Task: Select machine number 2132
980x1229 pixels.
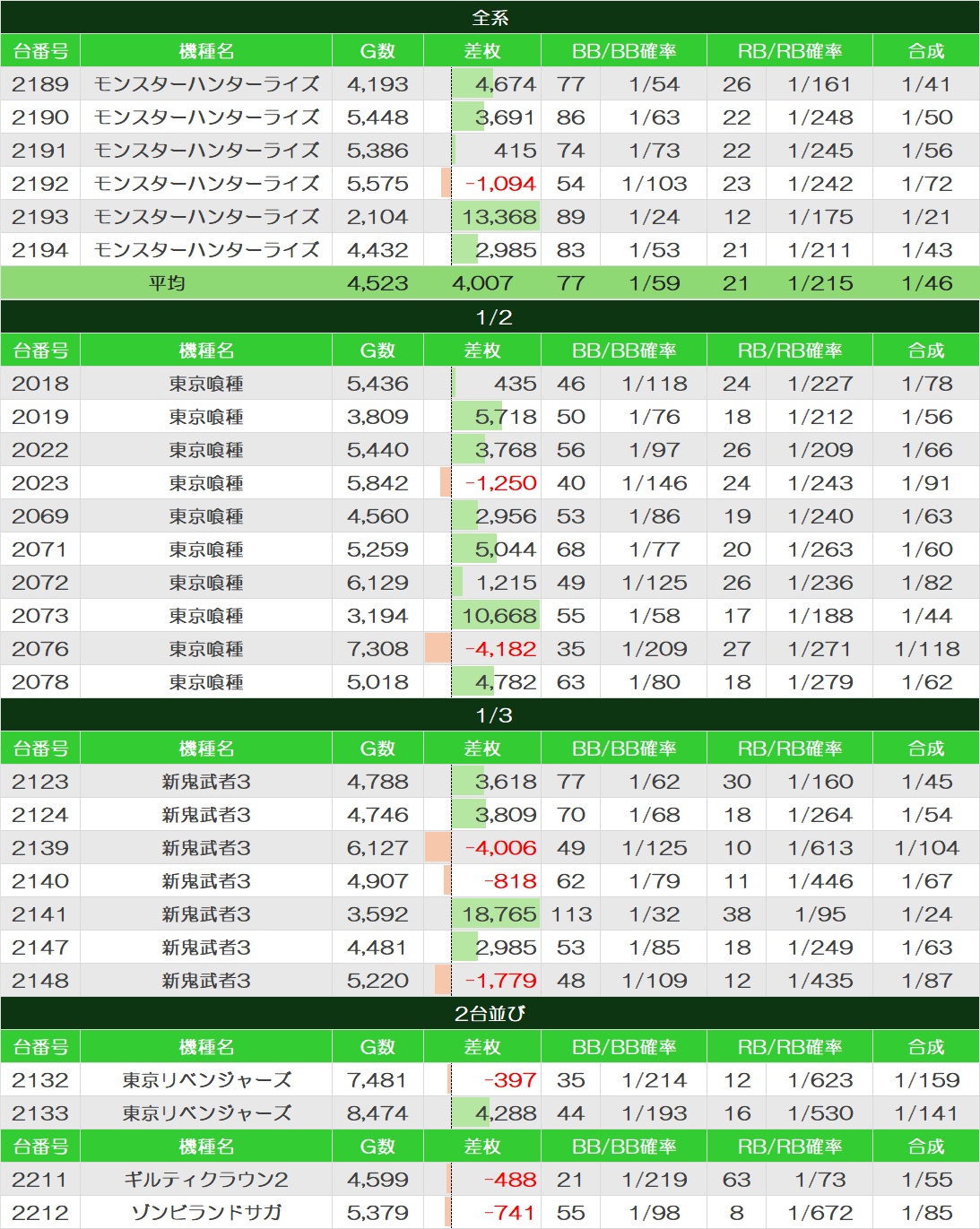Action: [x=40, y=1080]
